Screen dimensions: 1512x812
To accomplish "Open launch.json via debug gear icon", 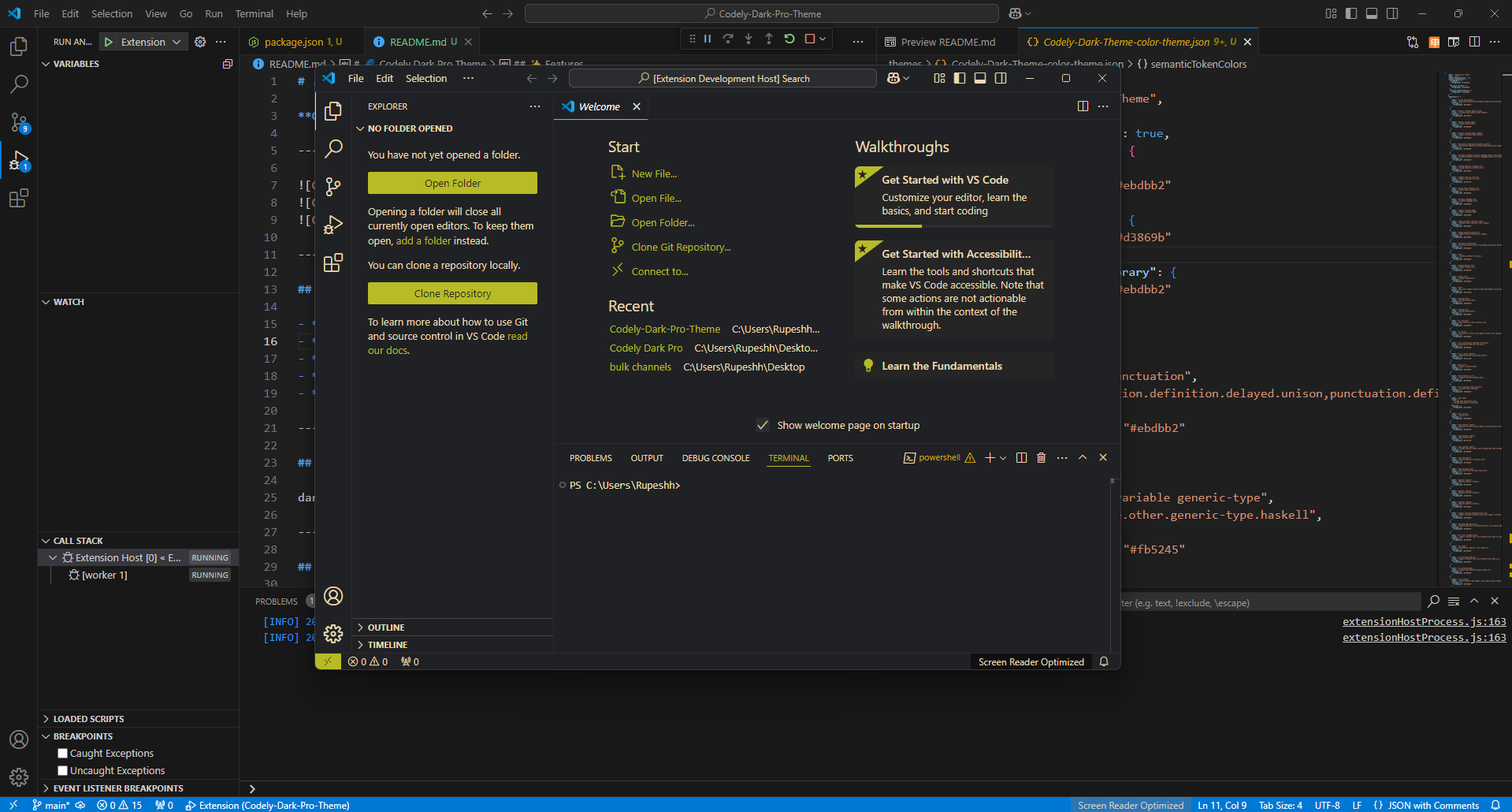I will [200, 42].
